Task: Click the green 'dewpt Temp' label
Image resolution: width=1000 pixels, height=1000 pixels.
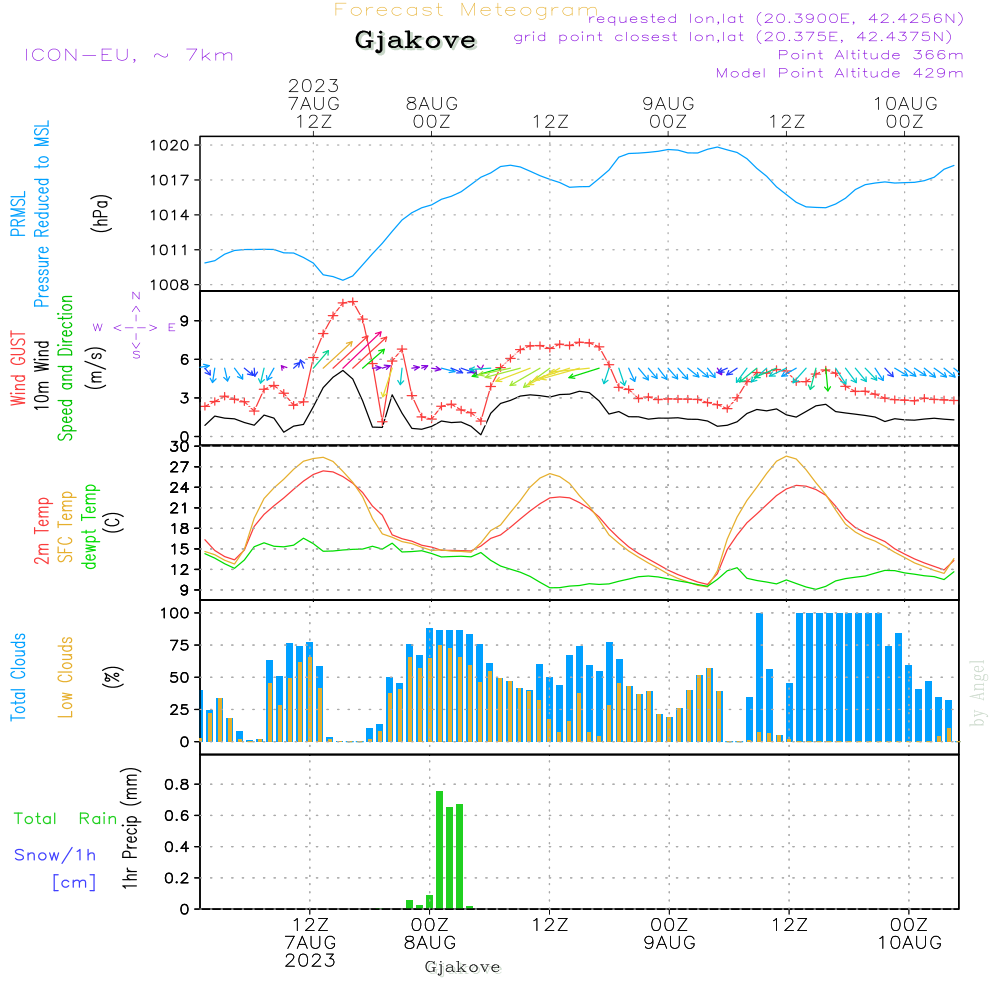Action: coord(89,526)
